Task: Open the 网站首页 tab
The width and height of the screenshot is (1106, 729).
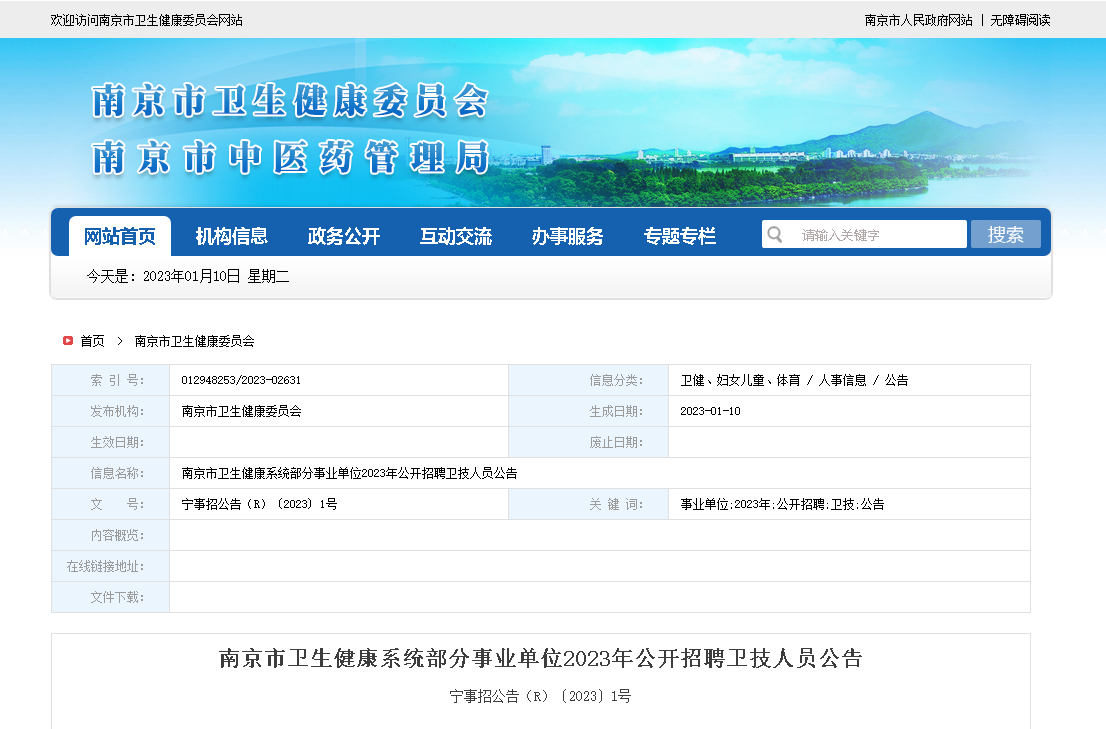Action: pyautogui.click(x=120, y=236)
